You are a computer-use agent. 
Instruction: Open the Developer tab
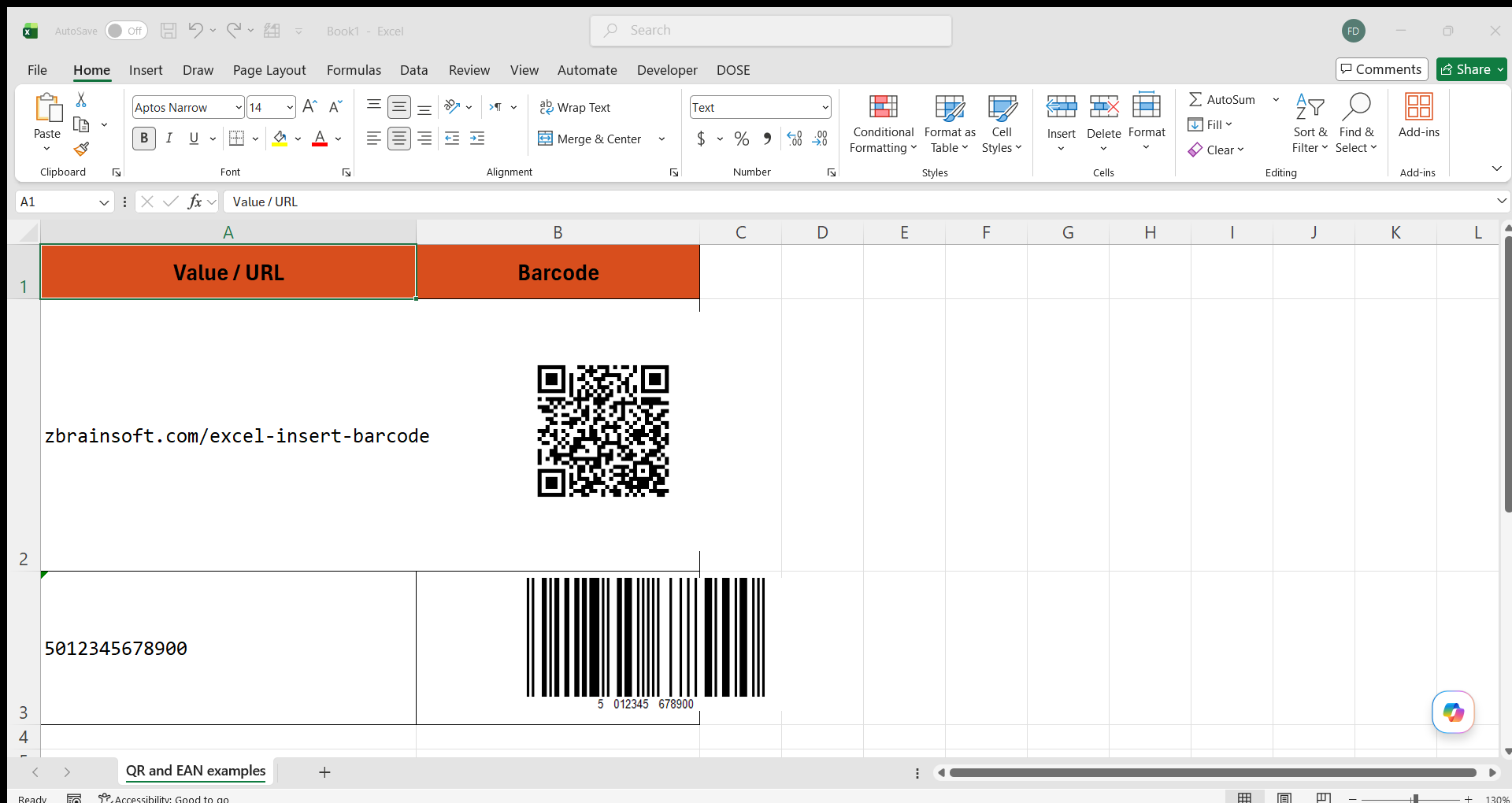tap(667, 70)
